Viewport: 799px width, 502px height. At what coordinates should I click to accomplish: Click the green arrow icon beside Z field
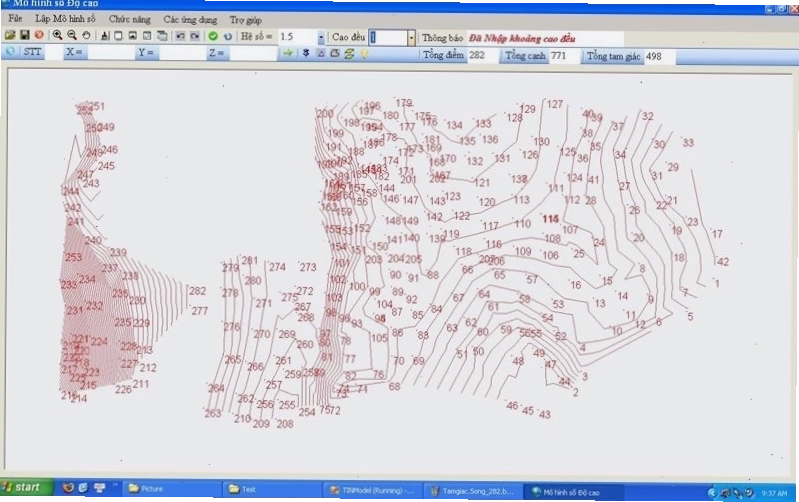click(x=288, y=52)
